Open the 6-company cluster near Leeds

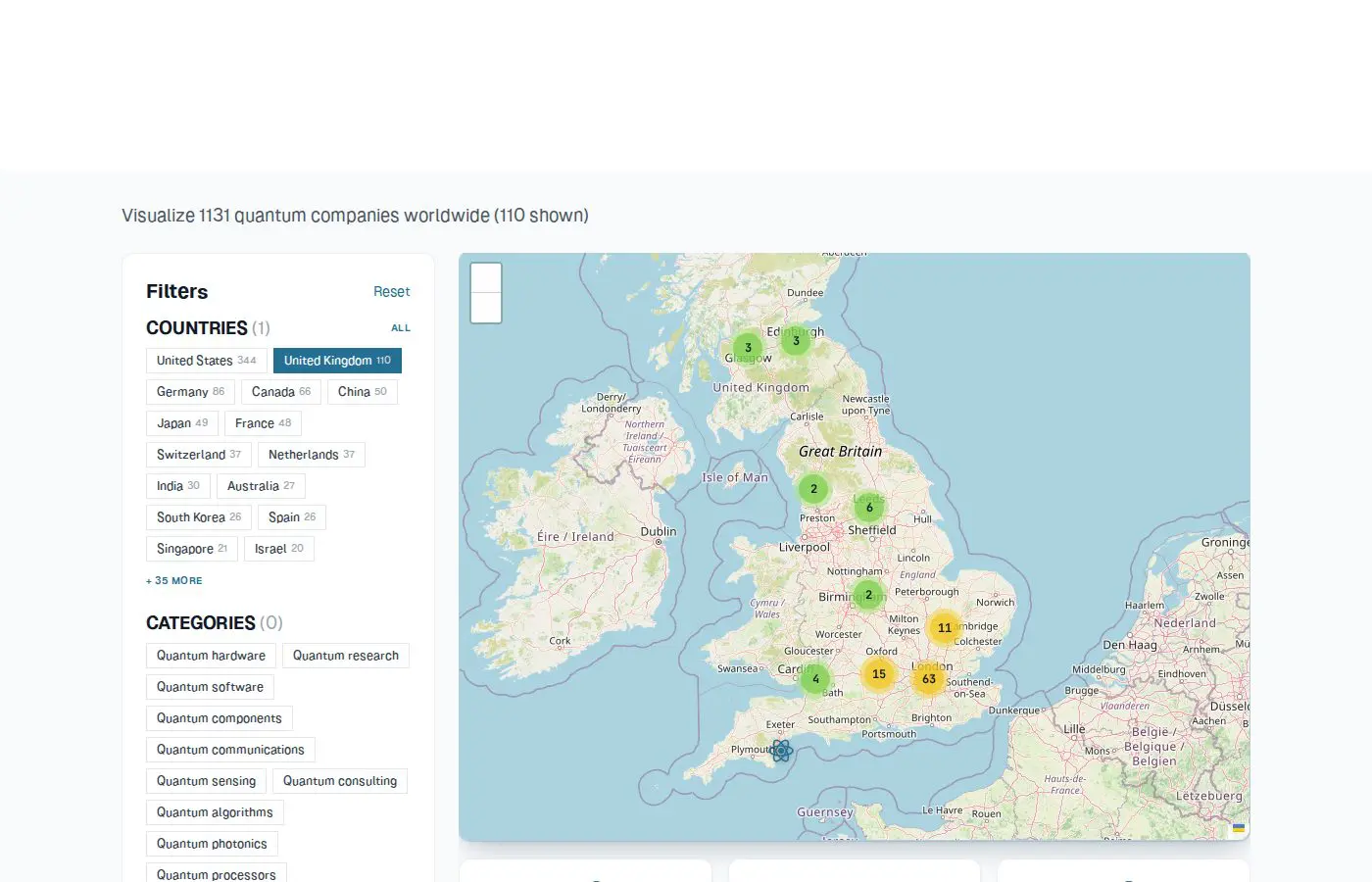point(868,507)
